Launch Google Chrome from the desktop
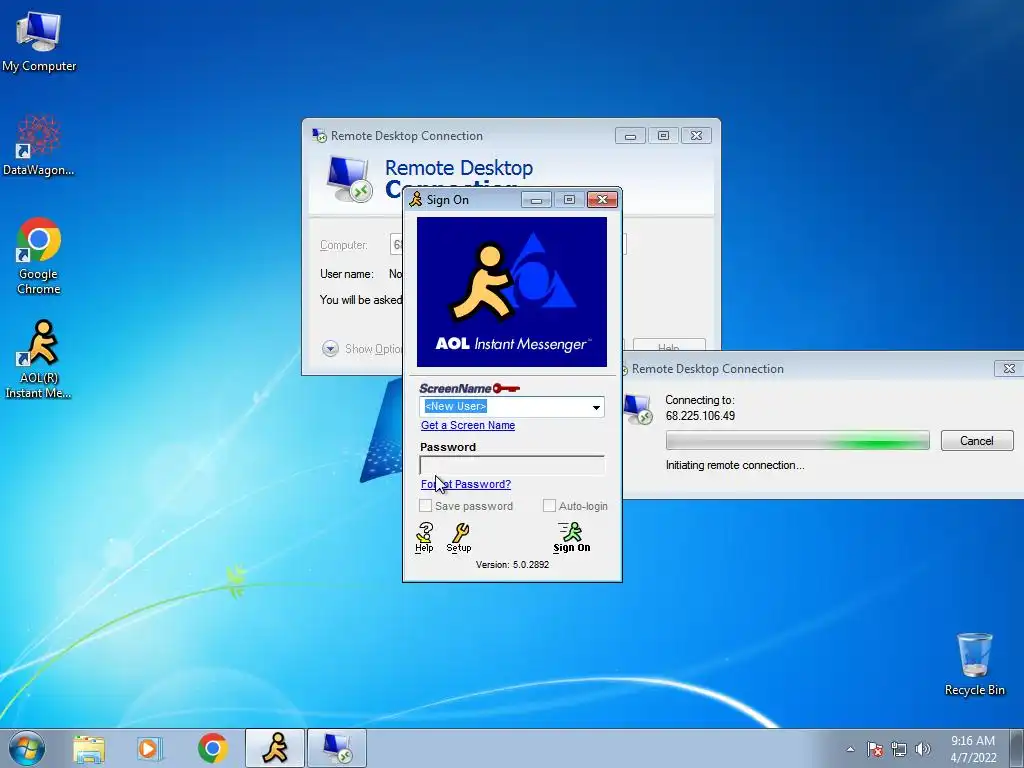 coord(39,256)
